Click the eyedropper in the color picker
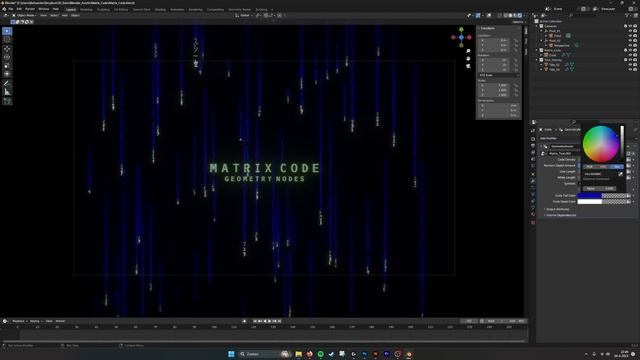The image size is (640, 360). [x=620, y=174]
